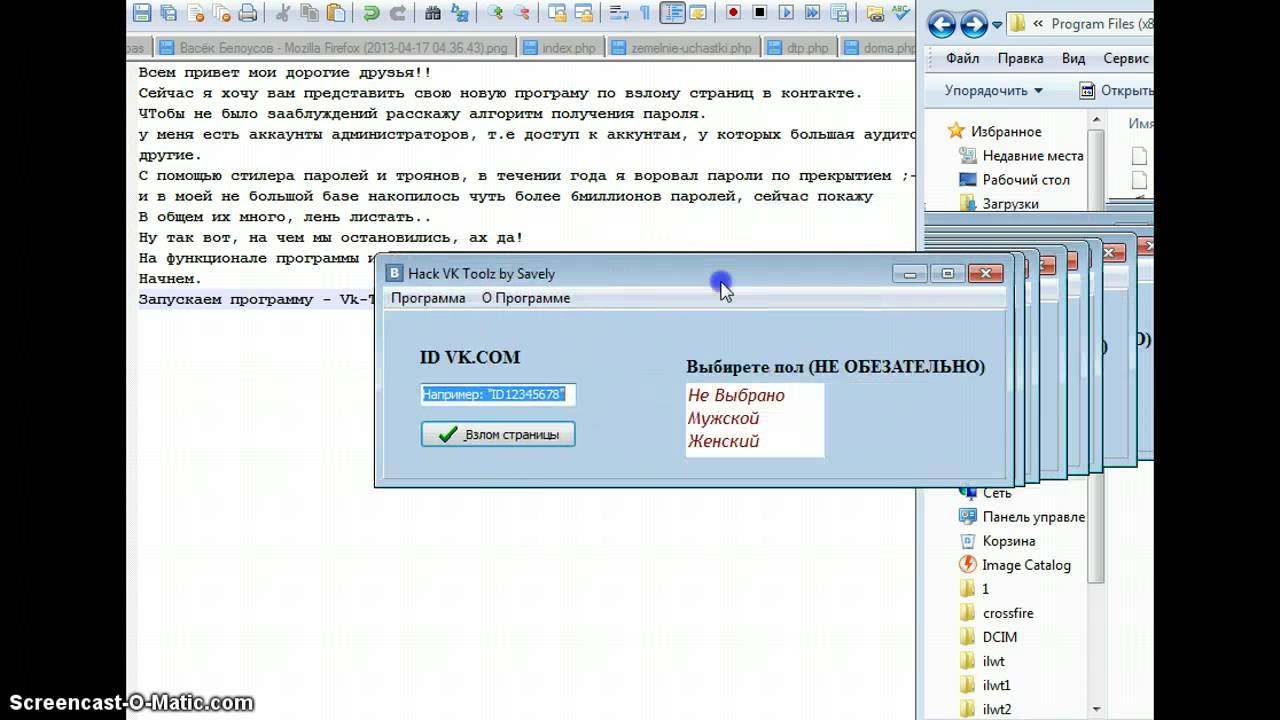
Task: Click the Save icon in editor toolbar
Action: 142,13
